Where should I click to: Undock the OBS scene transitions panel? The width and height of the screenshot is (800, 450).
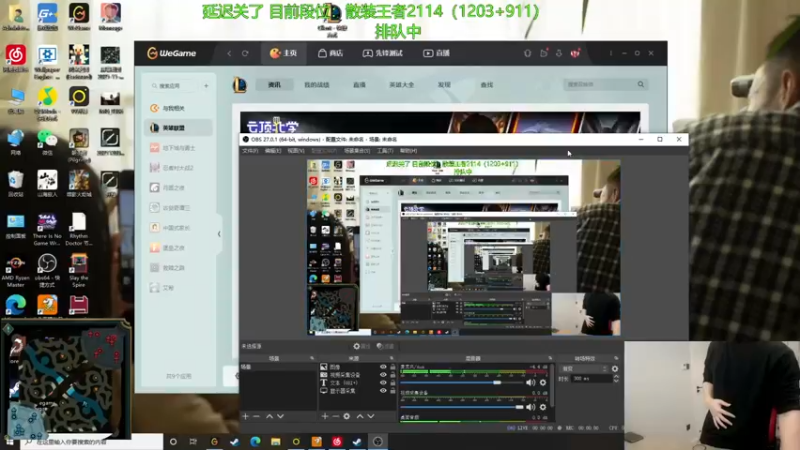click(x=616, y=358)
